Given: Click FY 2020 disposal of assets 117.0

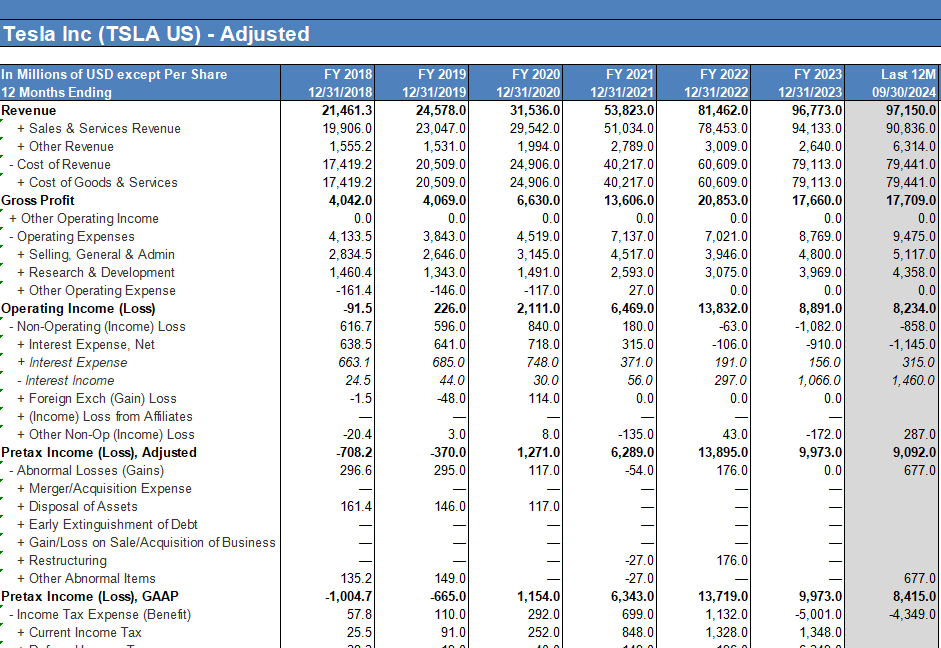Looking at the screenshot, I should pyautogui.click(x=544, y=506).
